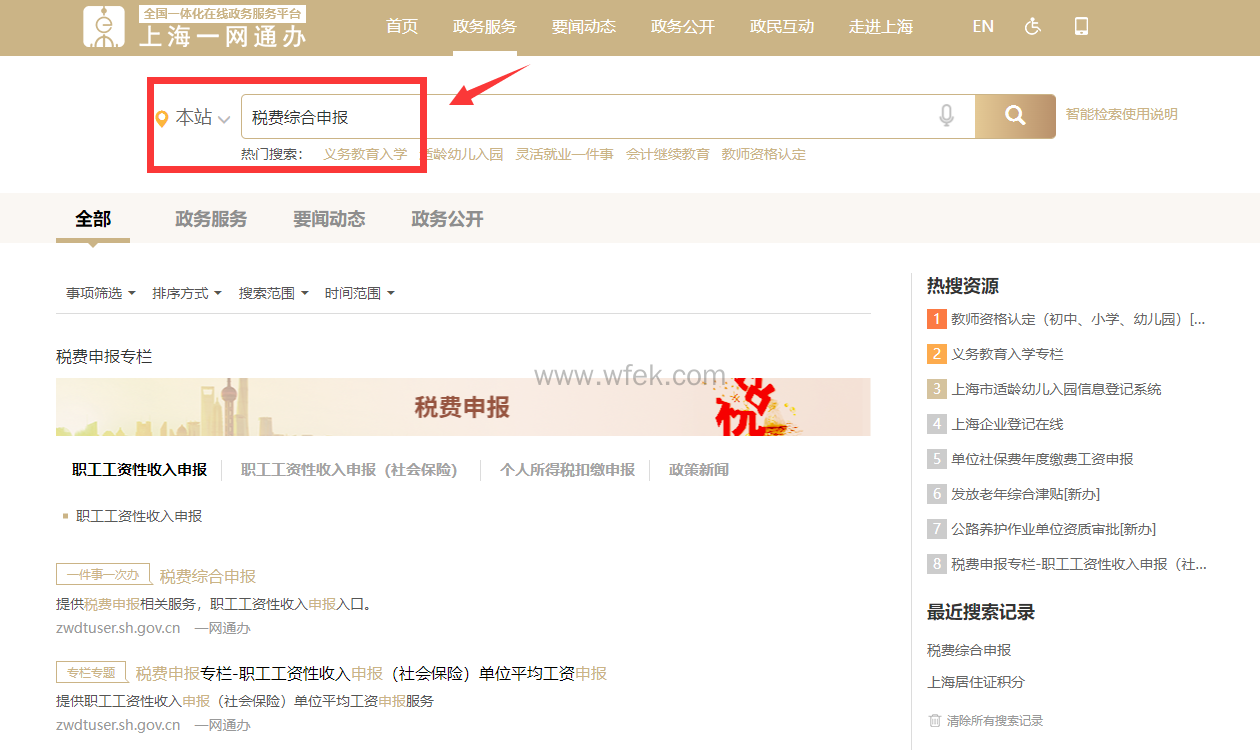The width and height of the screenshot is (1260, 750).
Task: Open 智能检索使用说明 help link
Action: pos(1121,115)
